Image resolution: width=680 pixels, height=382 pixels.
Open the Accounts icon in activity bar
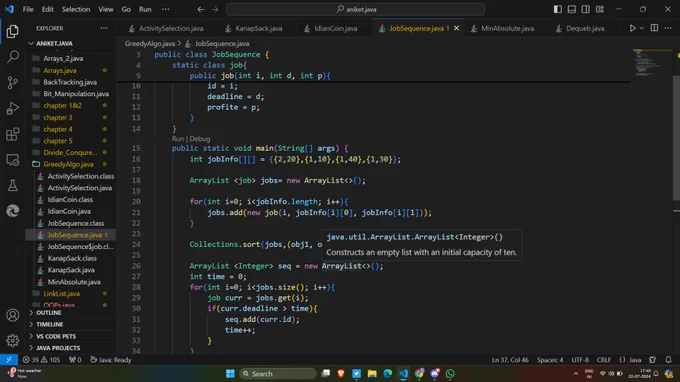pos(13,315)
